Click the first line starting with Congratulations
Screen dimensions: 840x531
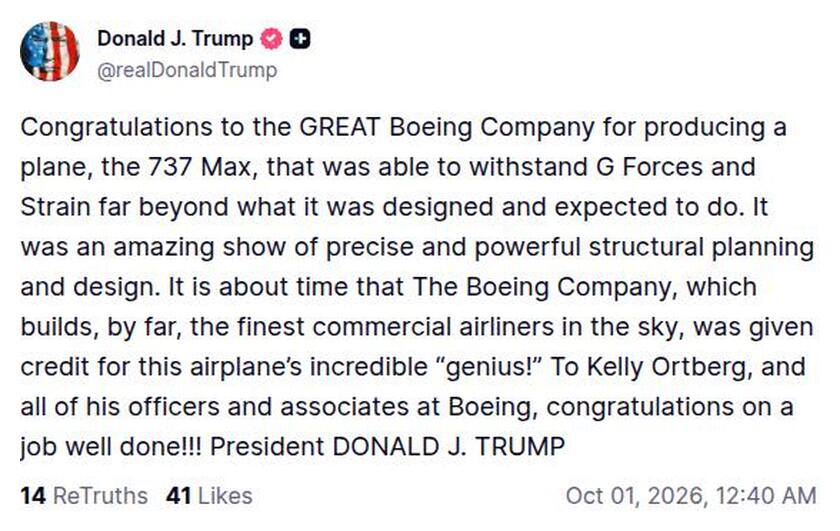tap(403, 128)
